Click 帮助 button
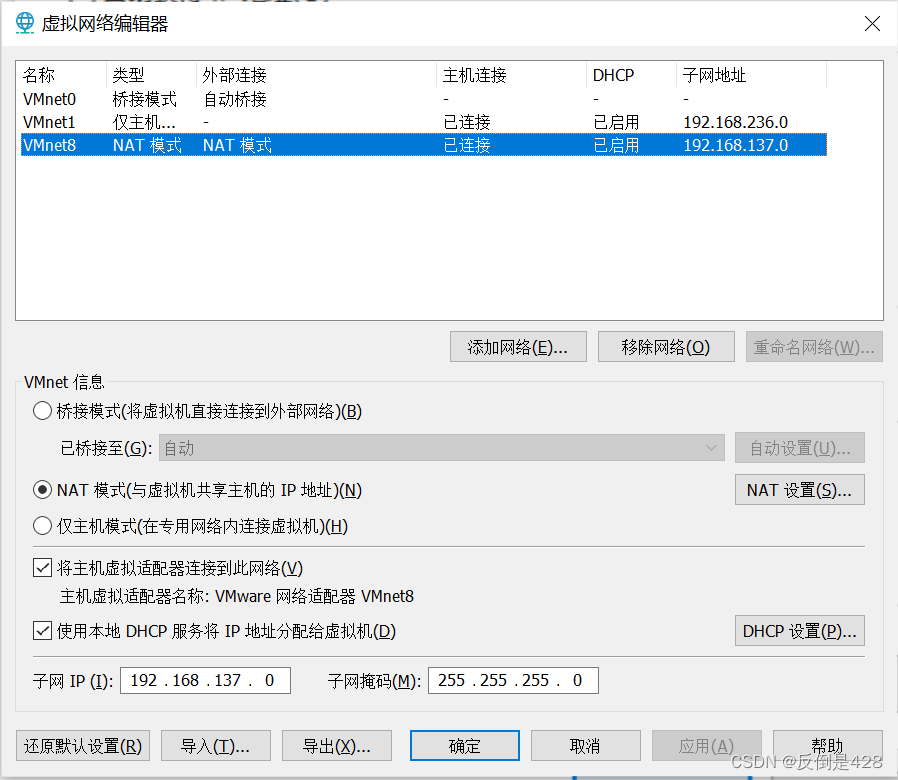The image size is (898, 780). coord(828,746)
